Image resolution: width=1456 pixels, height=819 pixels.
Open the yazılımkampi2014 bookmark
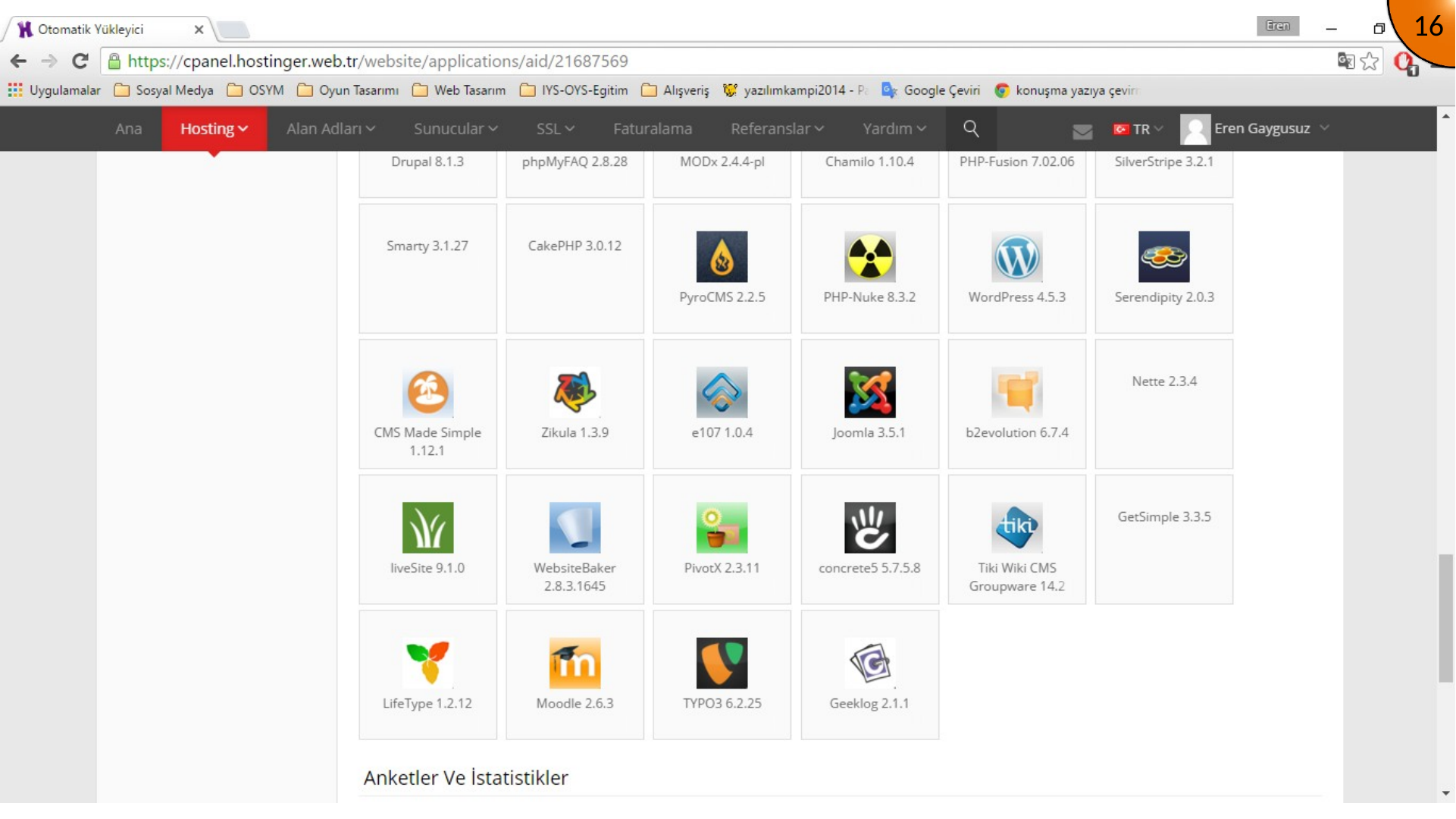795,90
